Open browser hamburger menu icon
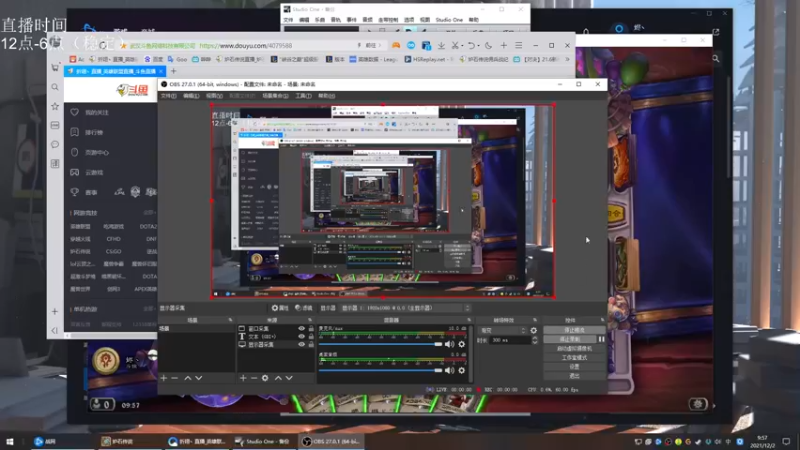Screen dimensions: 800x450 point(518,45)
